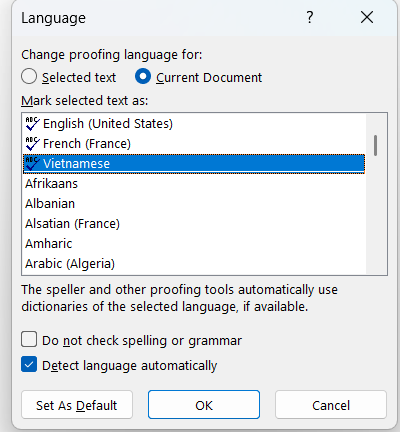The width and height of the screenshot is (401, 432).
Task: Click spell-check icon beside Vietnamese
Action: (x=32, y=164)
